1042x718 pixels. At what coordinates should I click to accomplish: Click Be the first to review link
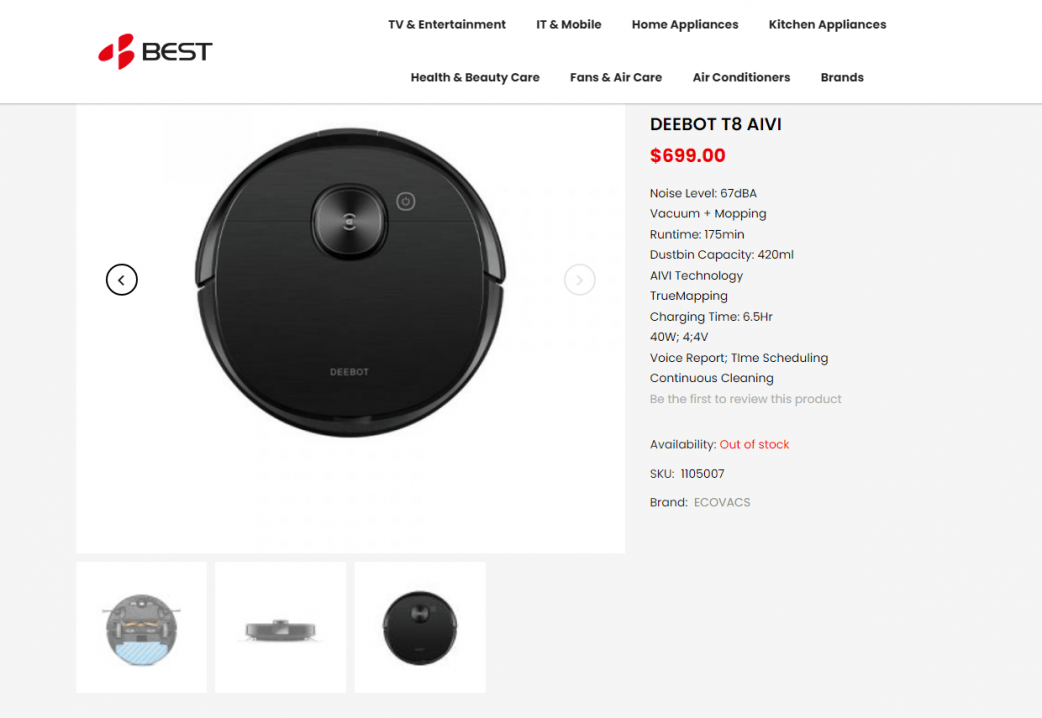pyautogui.click(x=746, y=399)
